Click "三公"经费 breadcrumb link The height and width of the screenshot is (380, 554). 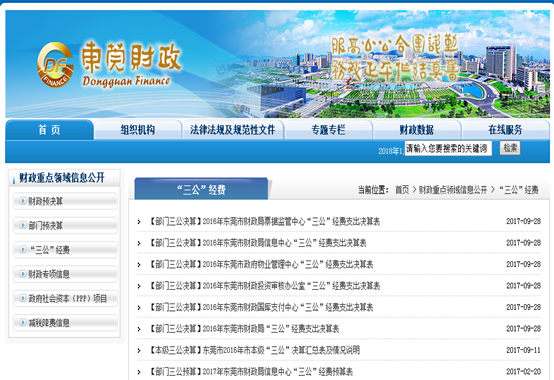519,190
